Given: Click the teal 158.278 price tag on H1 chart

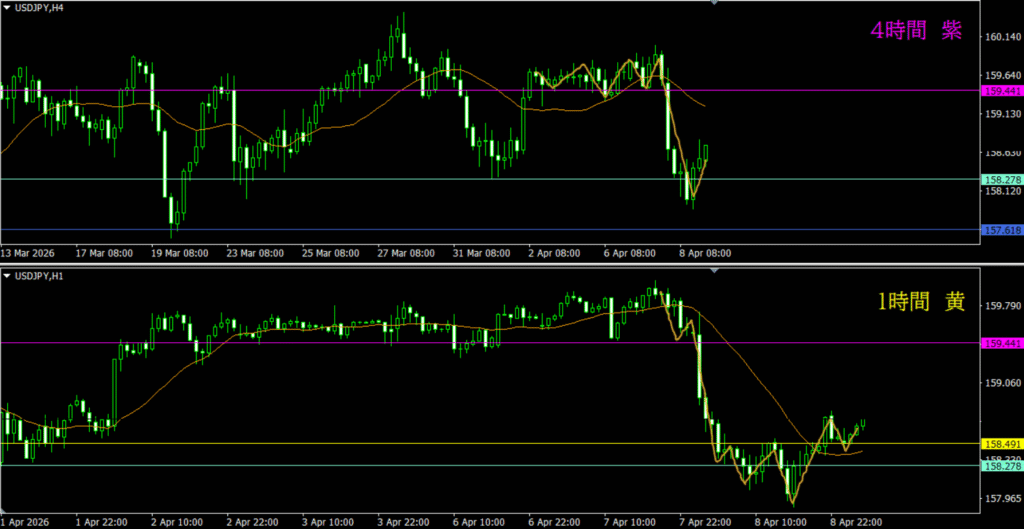Looking at the screenshot, I should [1003, 466].
